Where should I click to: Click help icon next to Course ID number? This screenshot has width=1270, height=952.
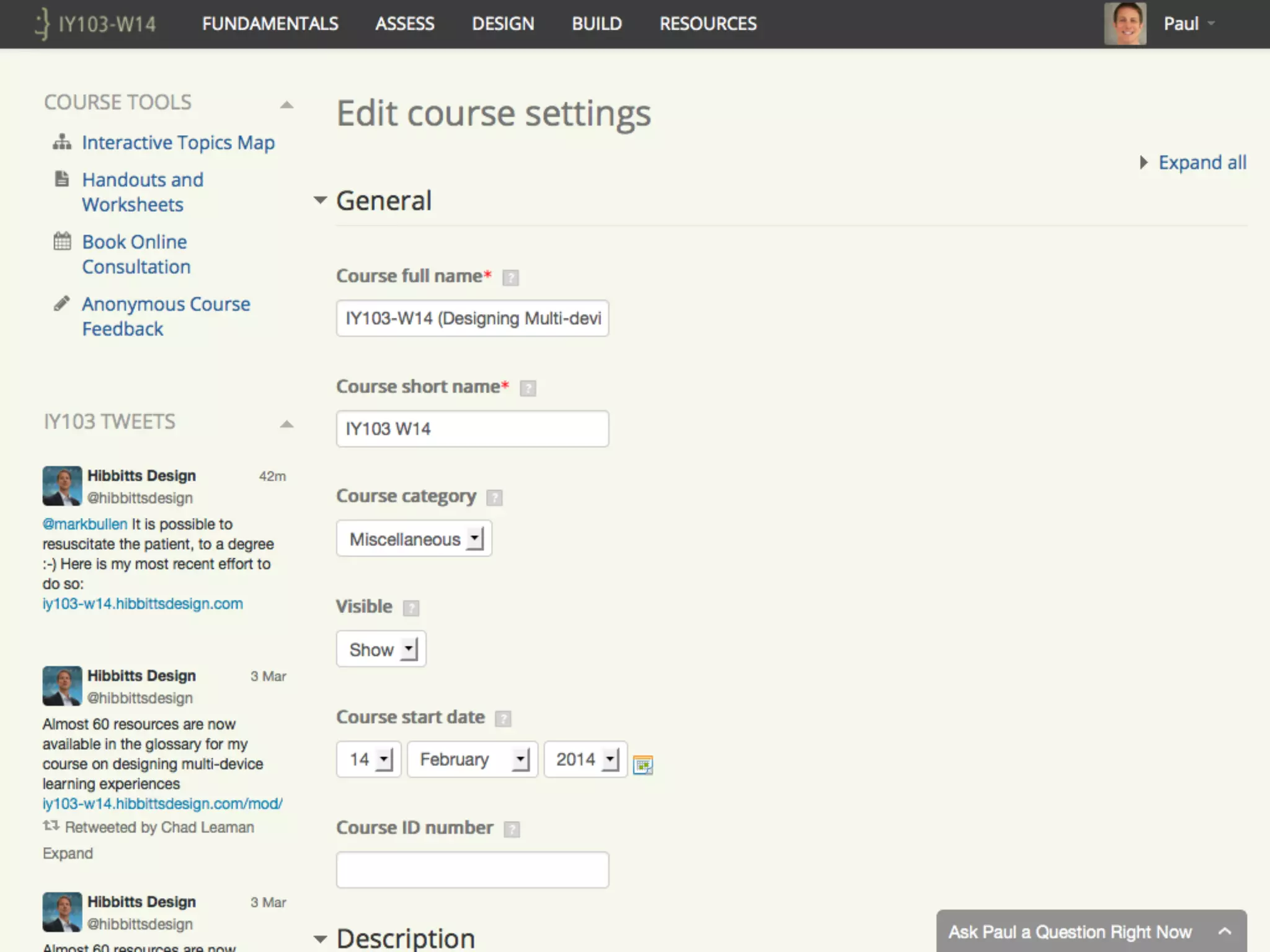click(512, 829)
